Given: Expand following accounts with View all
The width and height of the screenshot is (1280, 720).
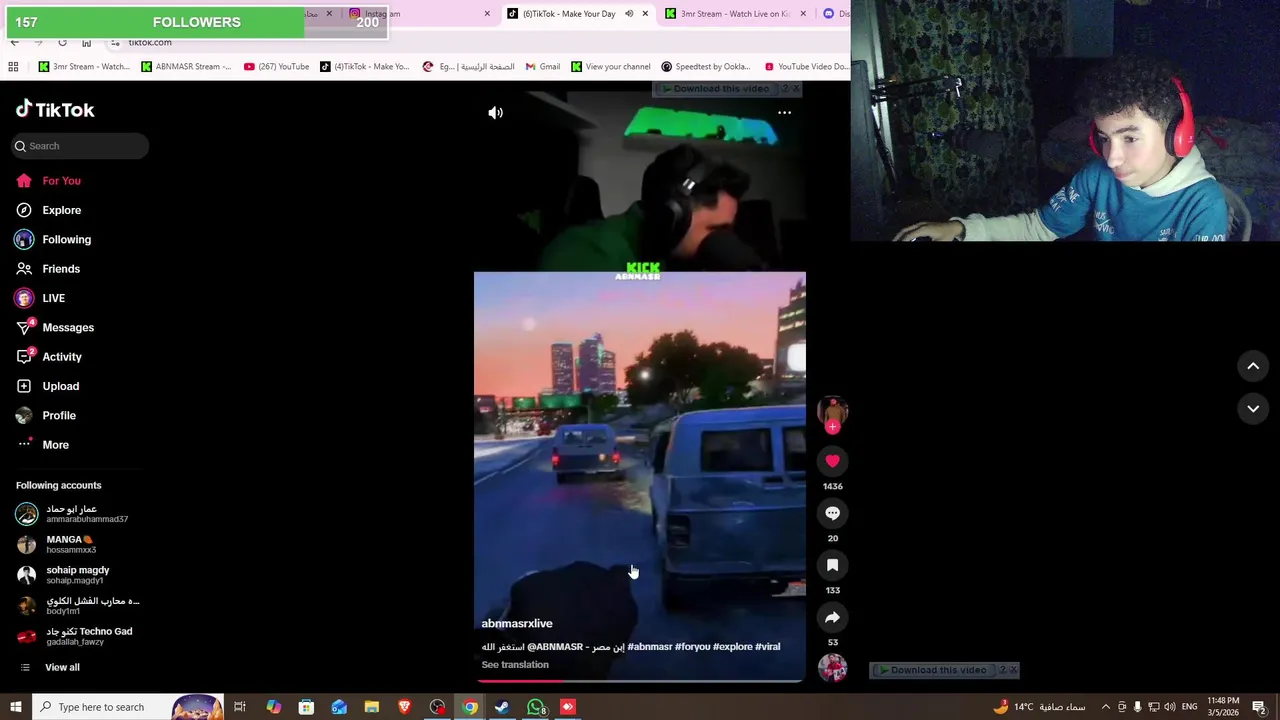Looking at the screenshot, I should coord(48,667).
